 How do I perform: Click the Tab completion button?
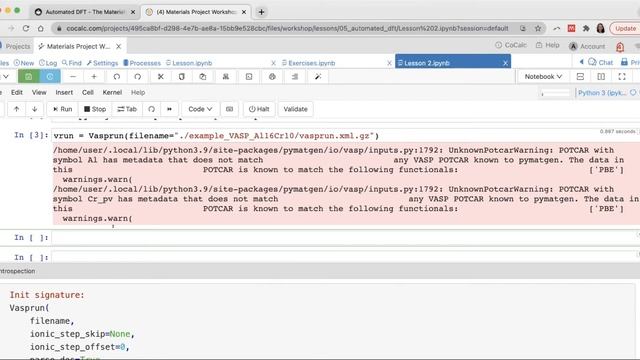[127, 109]
